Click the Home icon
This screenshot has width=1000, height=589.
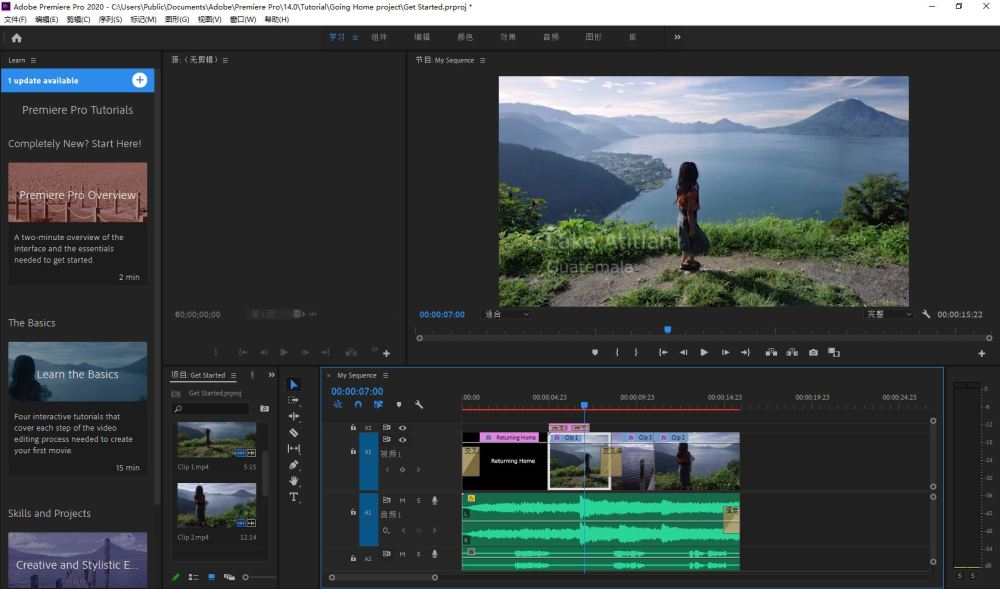(x=17, y=38)
